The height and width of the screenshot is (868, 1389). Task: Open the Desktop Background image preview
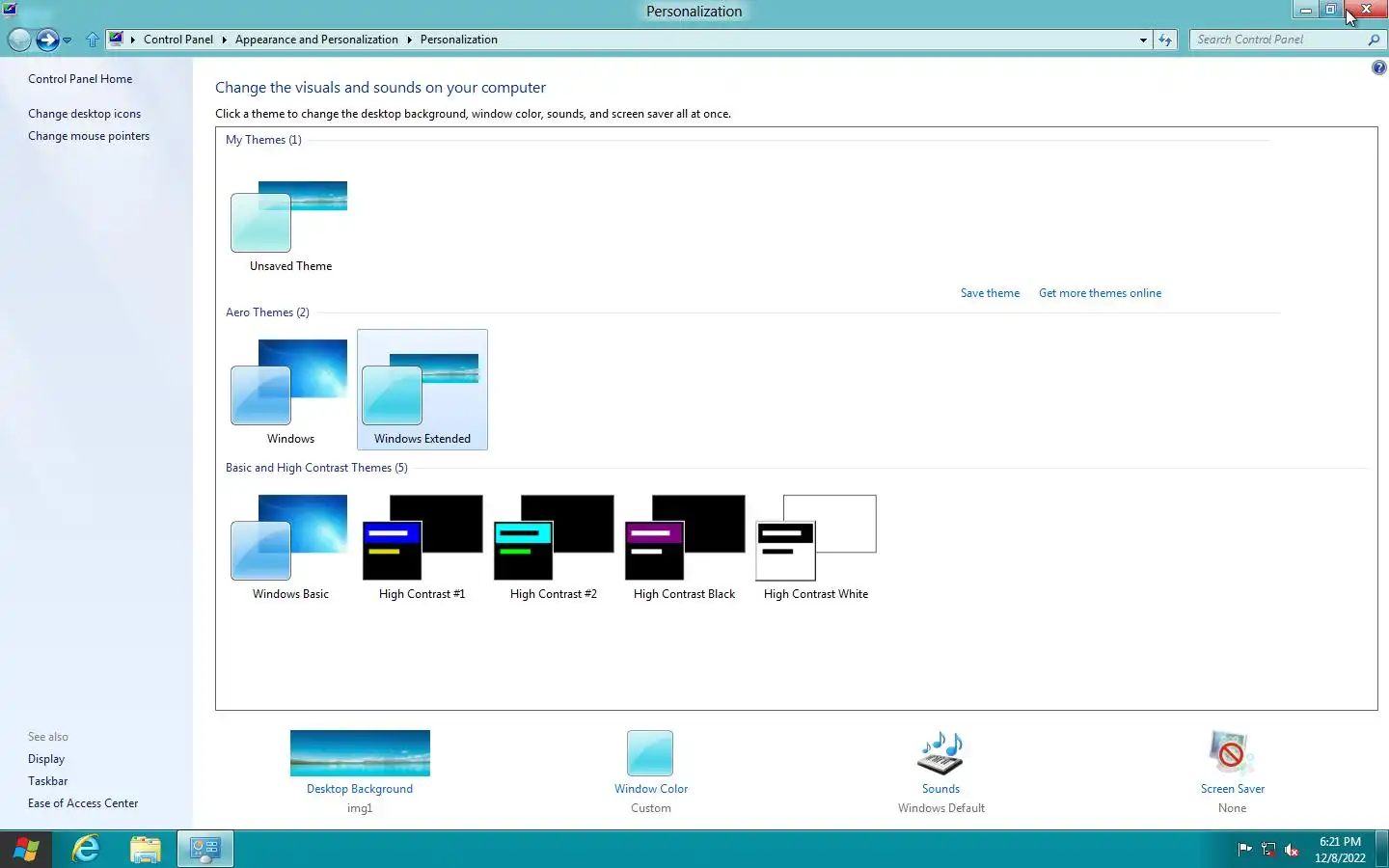tap(360, 753)
